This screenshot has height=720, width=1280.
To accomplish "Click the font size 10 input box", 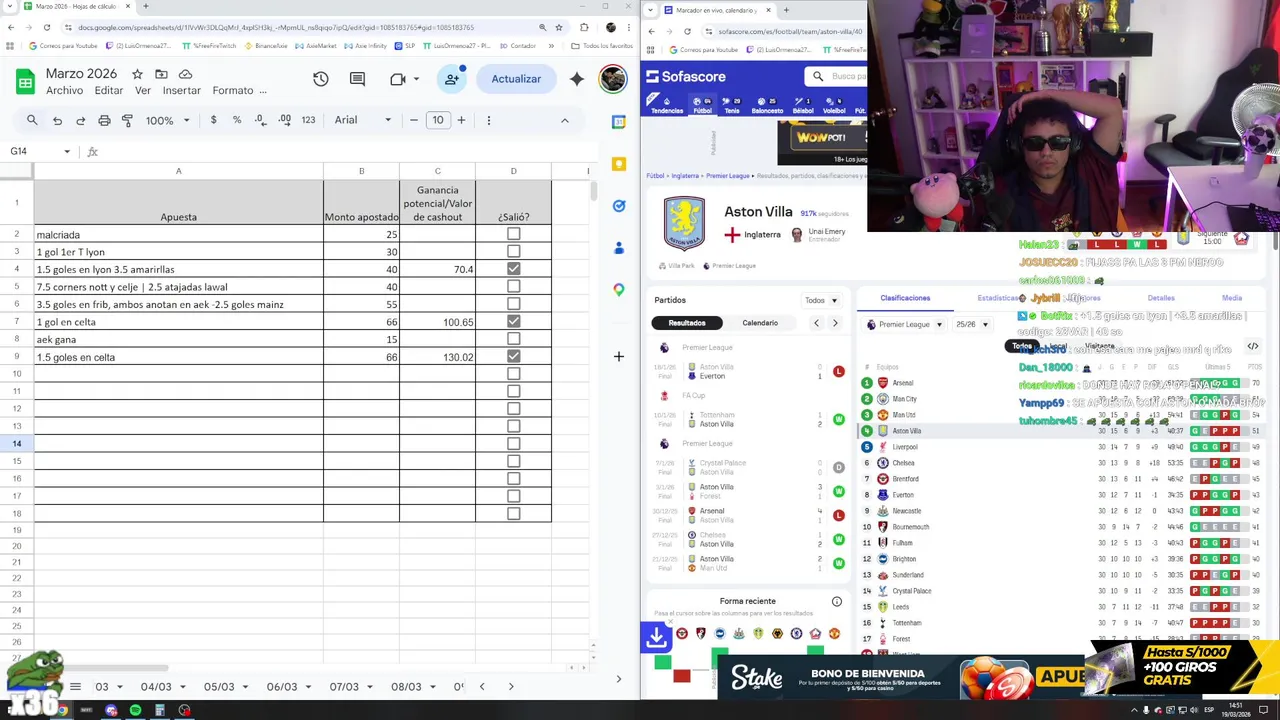I will [x=437, y=120].
